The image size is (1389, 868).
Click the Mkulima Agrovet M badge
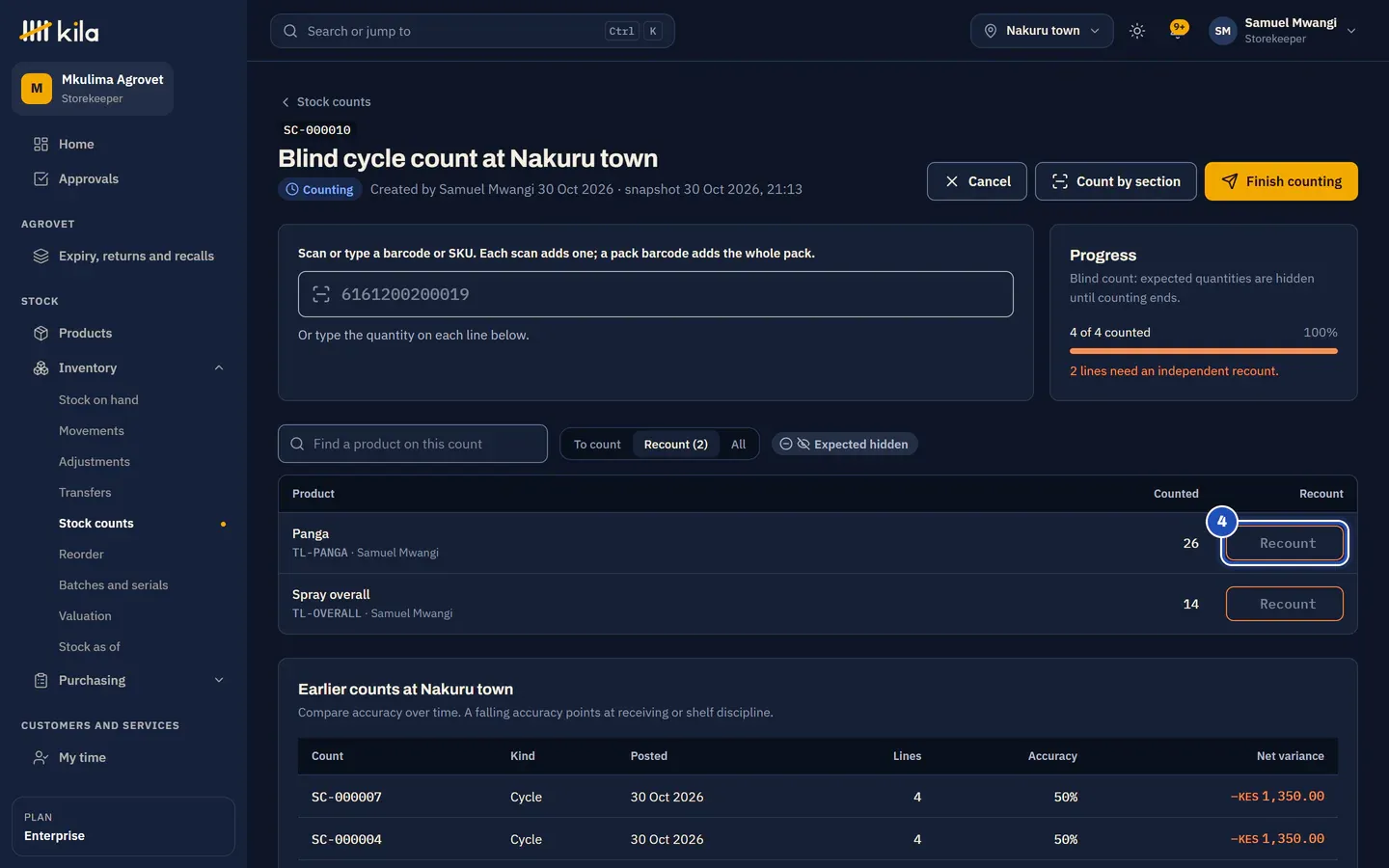pos(37,89)
